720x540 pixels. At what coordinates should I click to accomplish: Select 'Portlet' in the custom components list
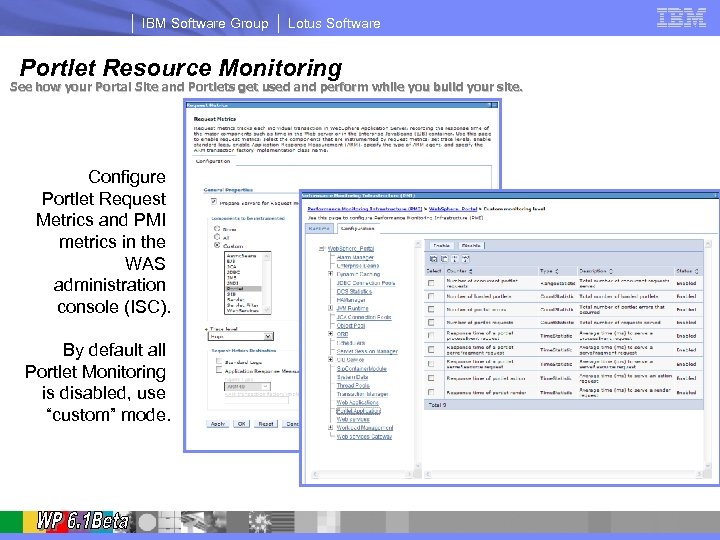[x=243, y=289]
